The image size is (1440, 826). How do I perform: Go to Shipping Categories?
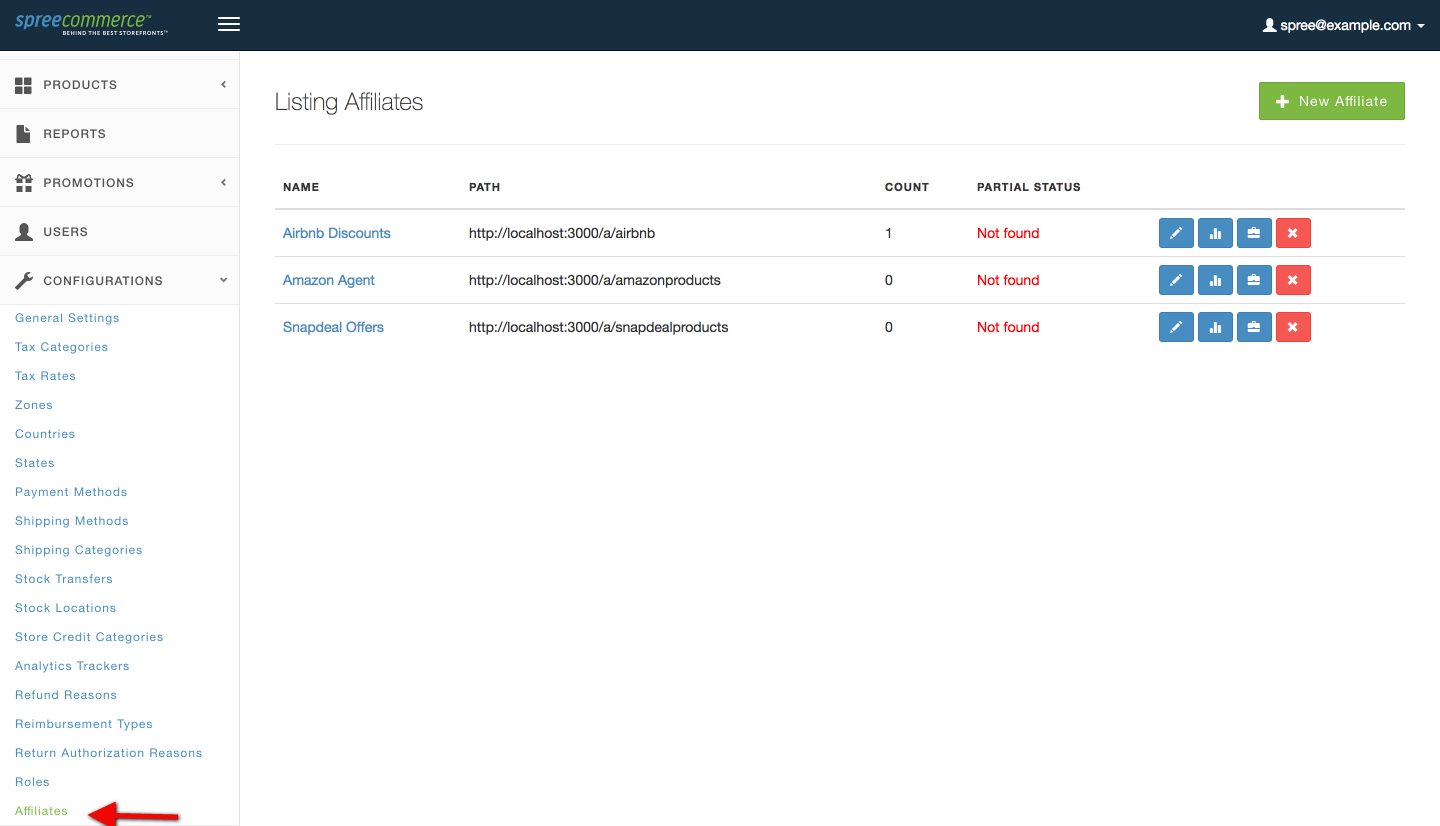tap(79, 550)
